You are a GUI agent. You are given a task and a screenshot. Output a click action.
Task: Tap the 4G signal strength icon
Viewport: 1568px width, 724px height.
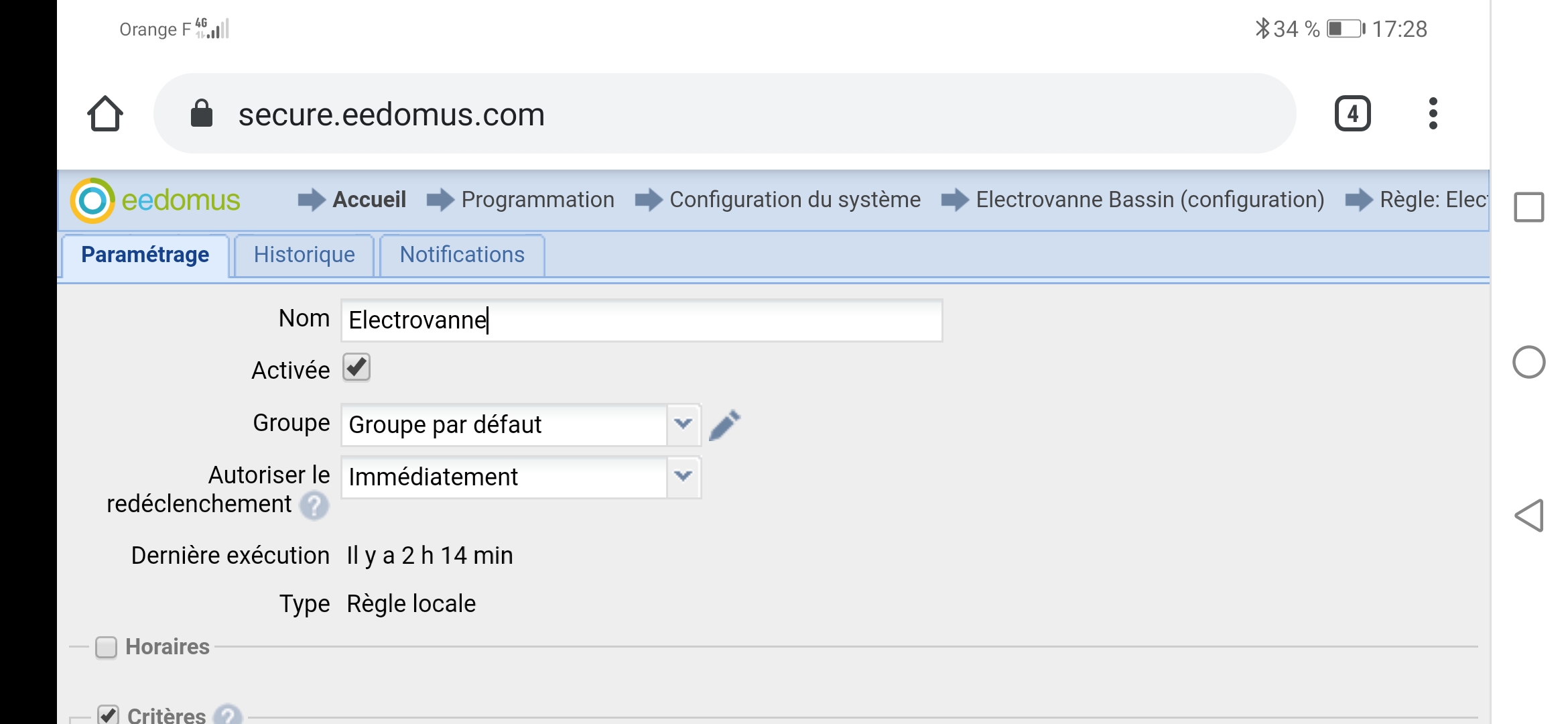(213, 28)
